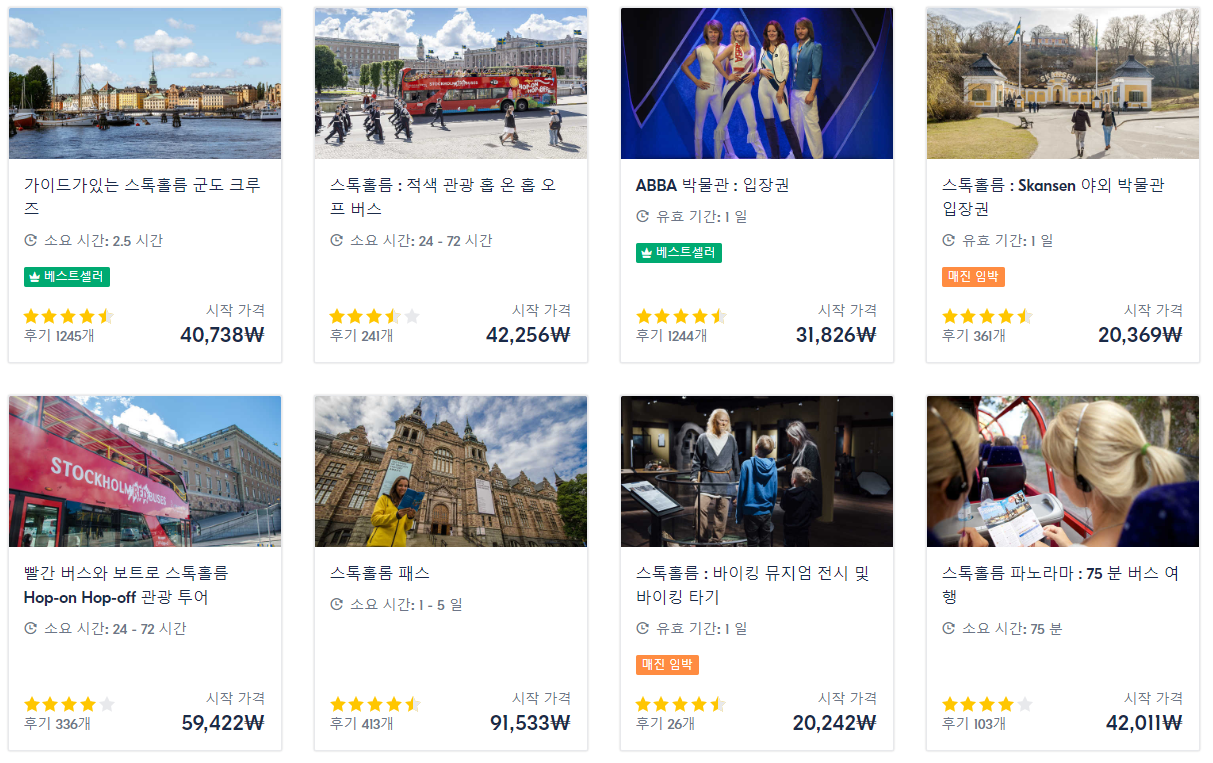Click title 스톡홀름 : 적색 관광 홉 온 홉 오프 버스

[443, 197]
